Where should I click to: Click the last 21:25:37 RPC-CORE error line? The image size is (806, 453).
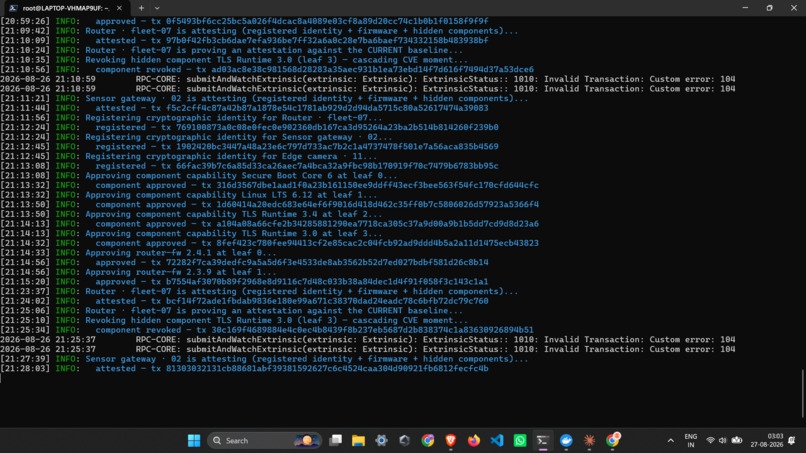[368, 349]
